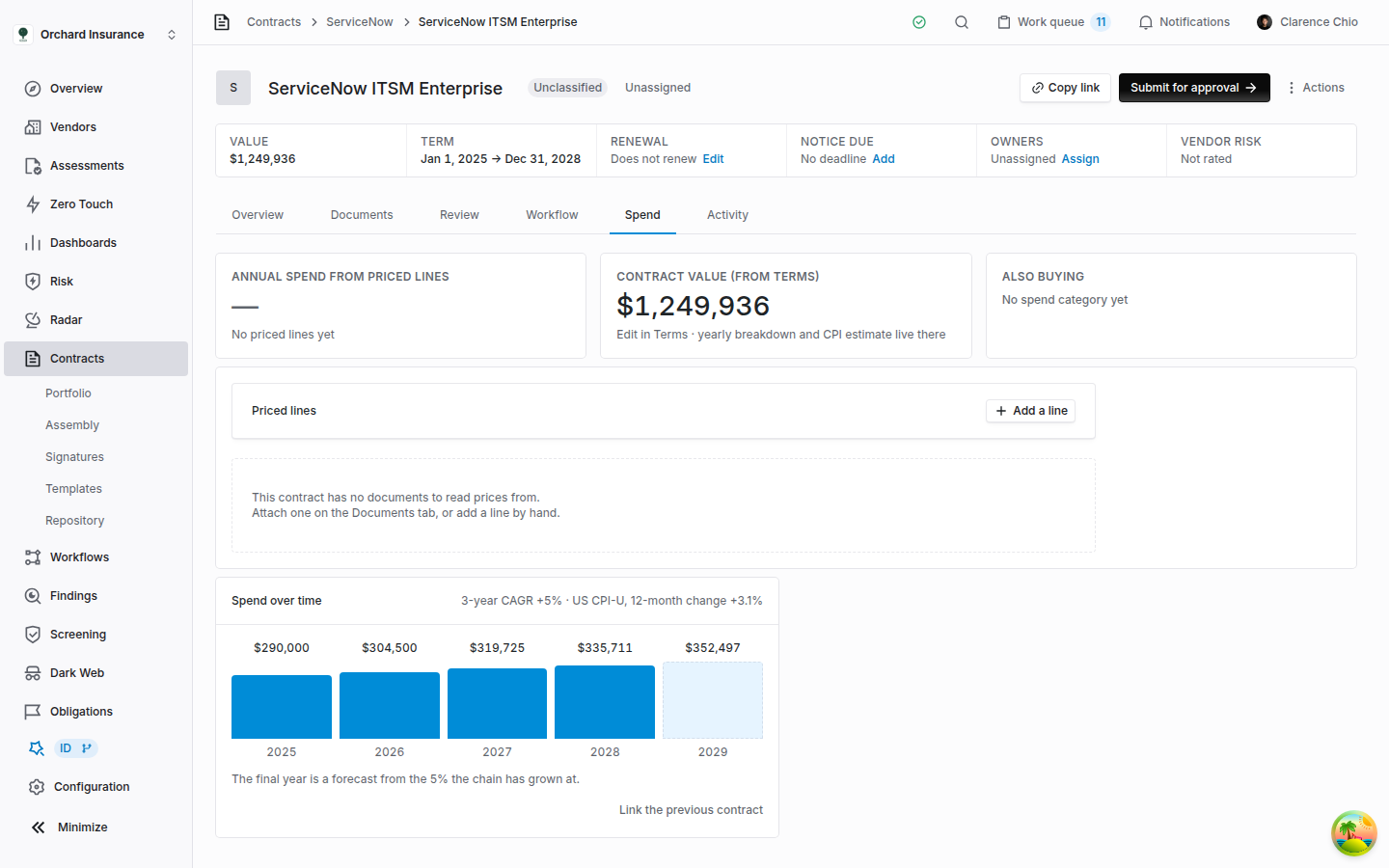Switch to the Workflow tab
This screenshot has height=868, width=1389.
click(x=552, y=215)
